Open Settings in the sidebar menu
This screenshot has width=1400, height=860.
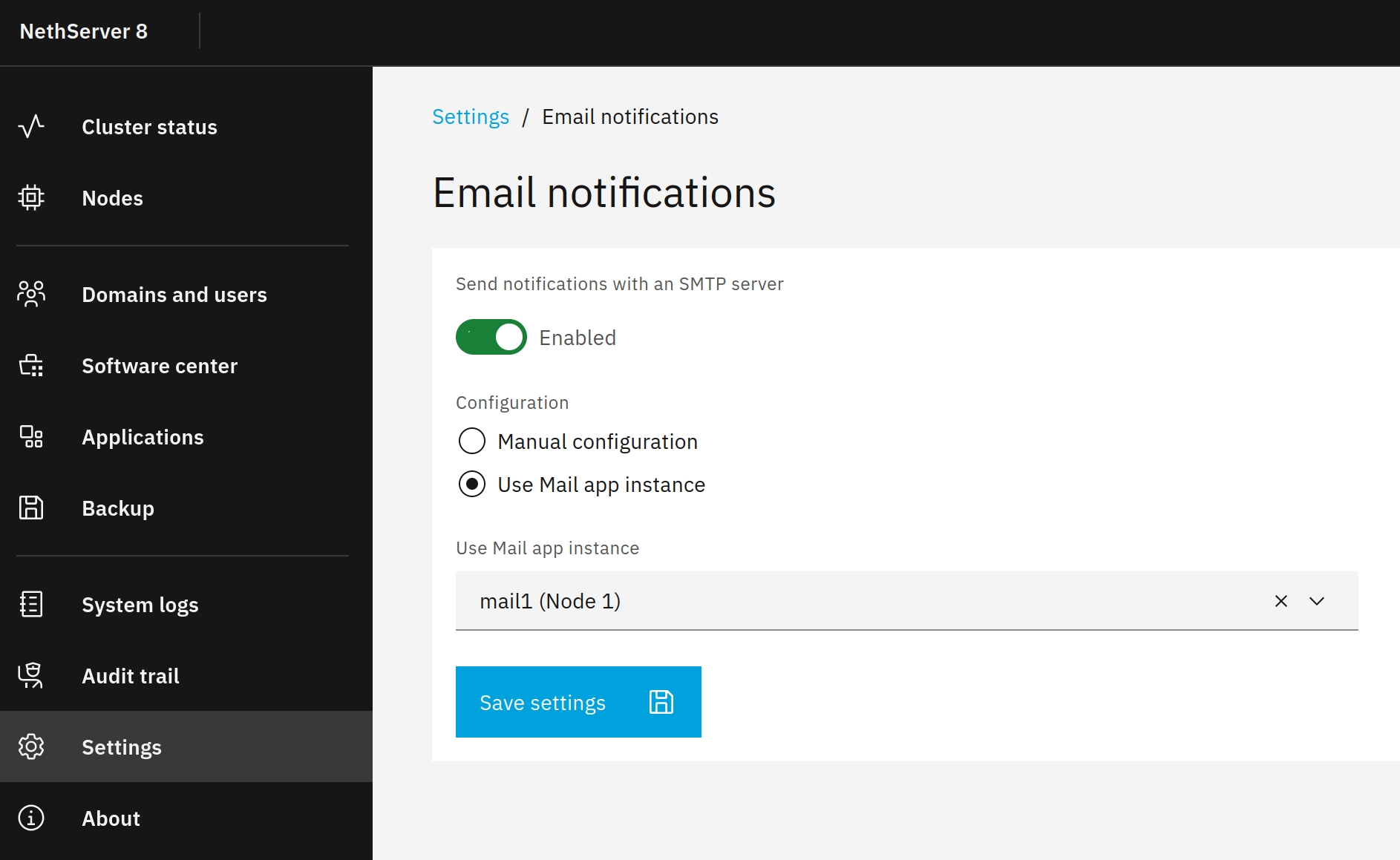click(x=122, y=747)
